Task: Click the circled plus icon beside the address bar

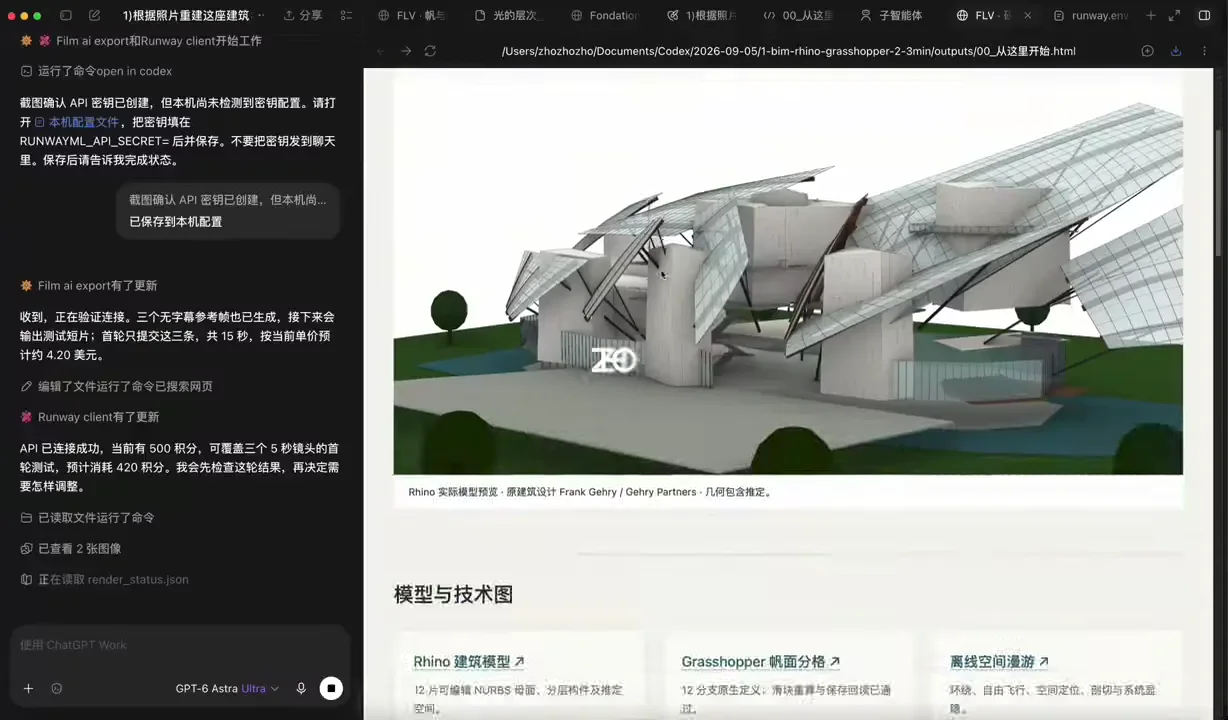Action: (x=1147, y=51)
